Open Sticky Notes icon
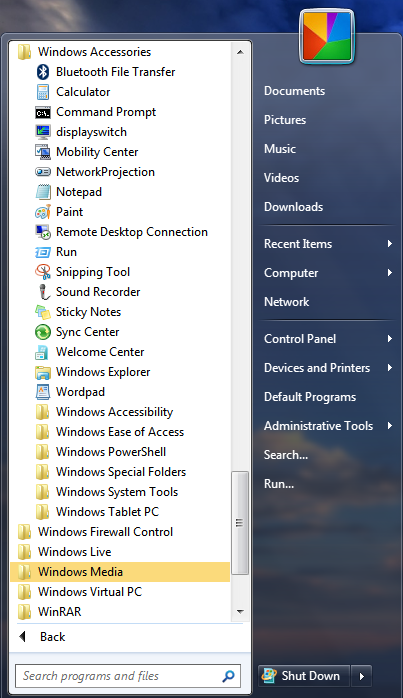 click(x=43, y=312)
